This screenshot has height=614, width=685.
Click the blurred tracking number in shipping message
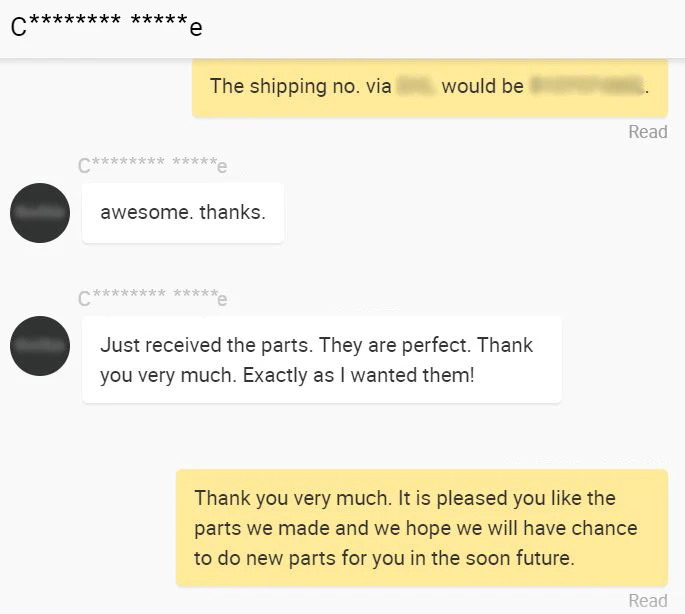pos(585,87)
